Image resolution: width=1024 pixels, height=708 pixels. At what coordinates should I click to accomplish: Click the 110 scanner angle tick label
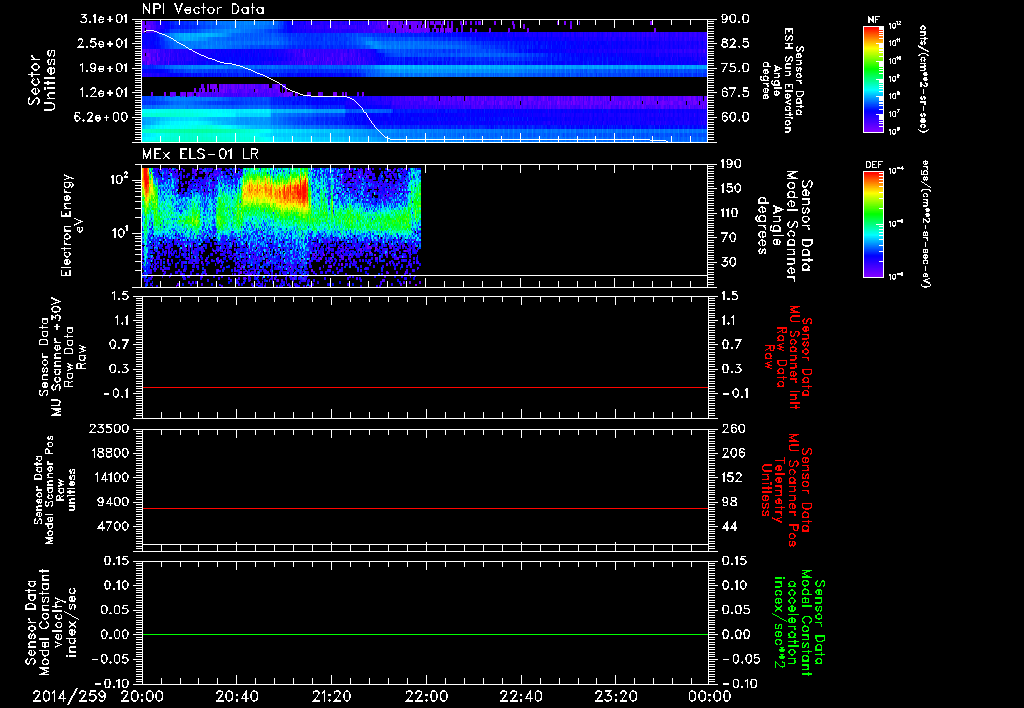point(731,213)
